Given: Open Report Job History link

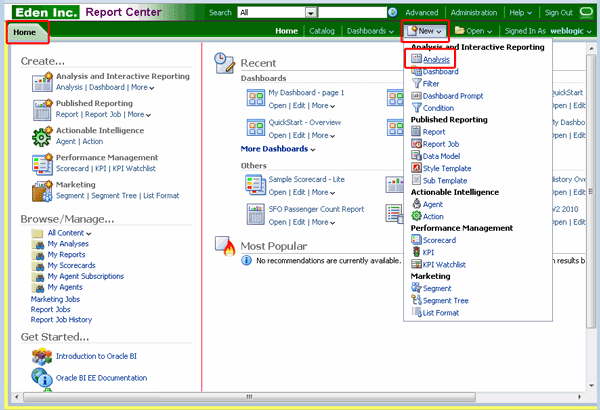Looking at the screenshot, I should [x=61, y=320].
